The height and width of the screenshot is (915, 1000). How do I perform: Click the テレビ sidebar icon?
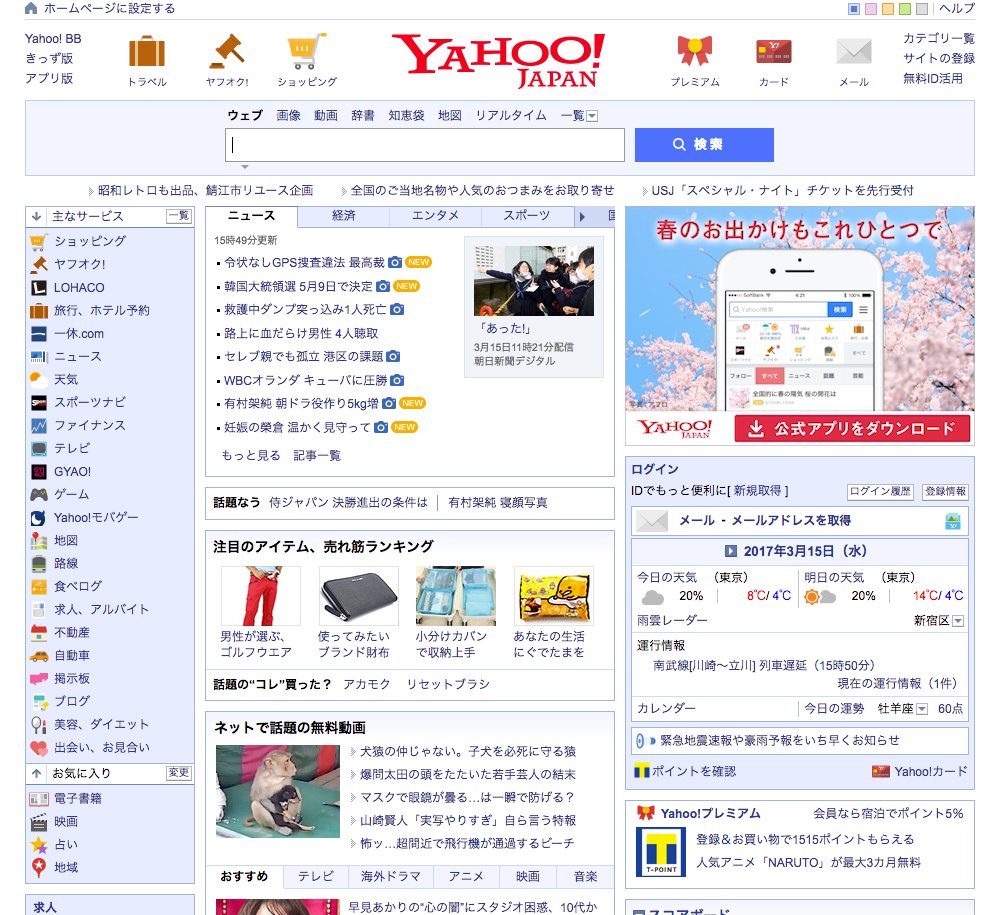point(39,448)
